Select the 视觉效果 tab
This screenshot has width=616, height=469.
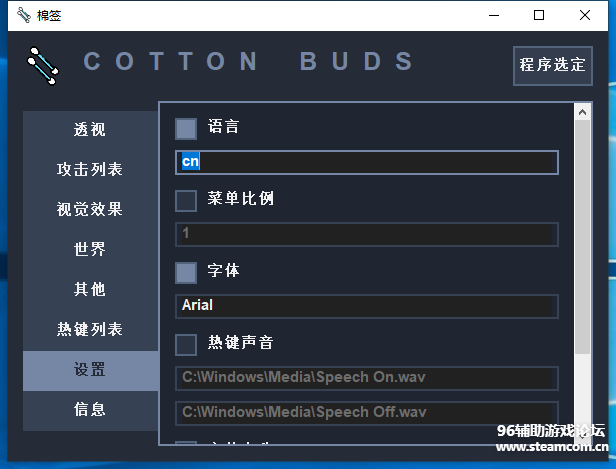click(90, 210)
